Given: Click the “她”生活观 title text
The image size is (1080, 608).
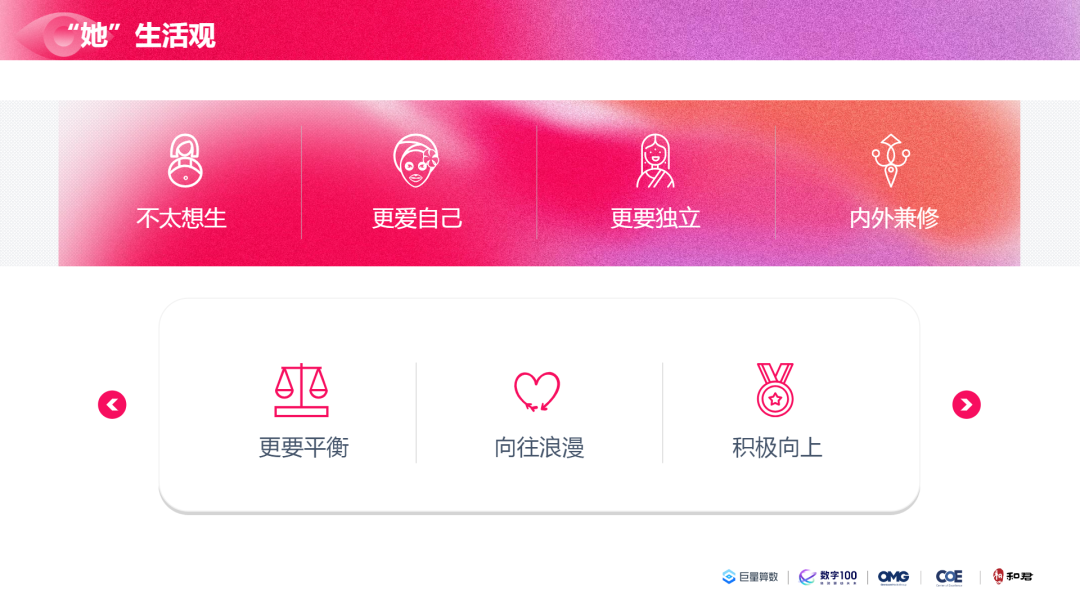Looking at the screenshot, I should [x=141, y=35].
